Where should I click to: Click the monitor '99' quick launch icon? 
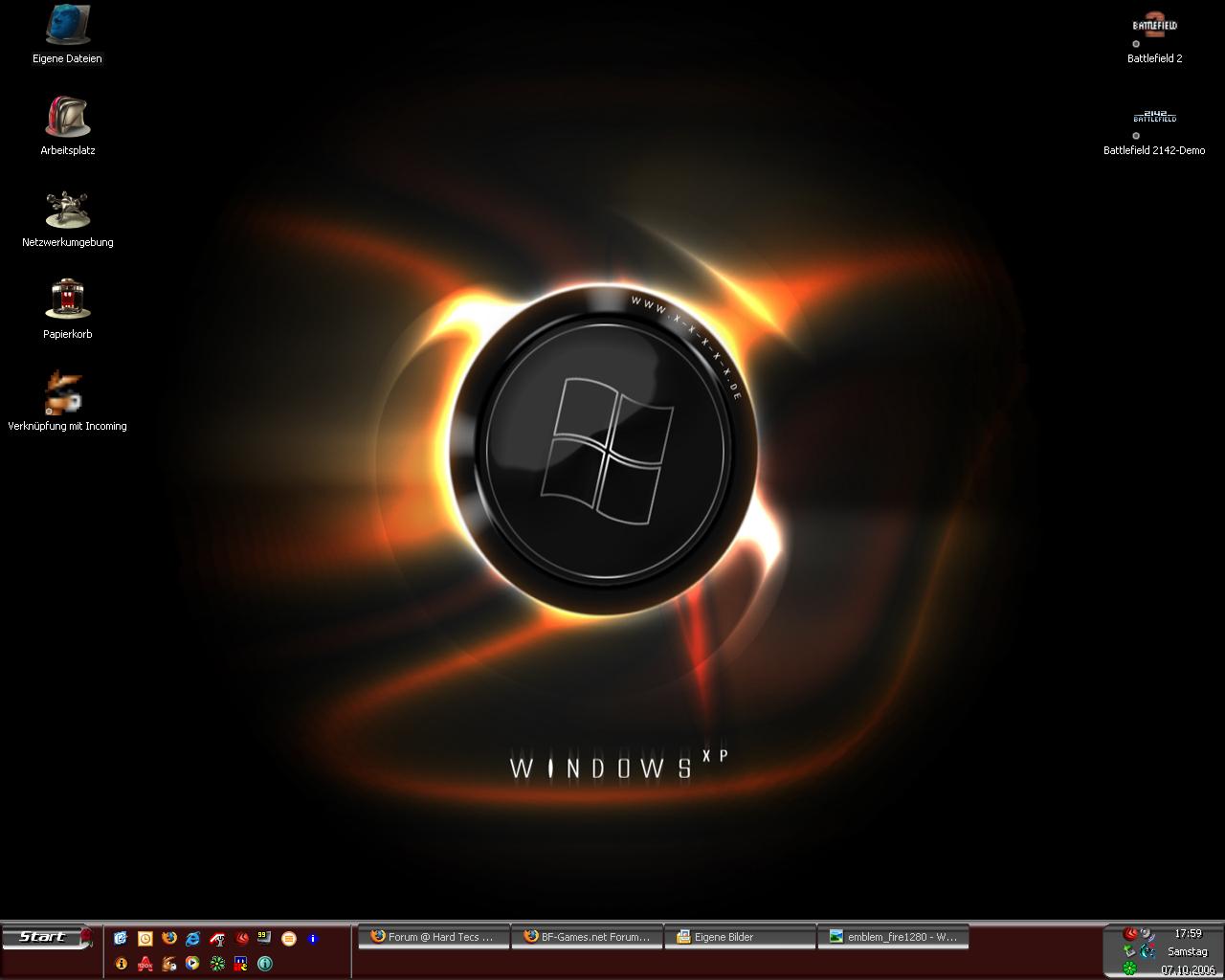(x=264, y=937)
